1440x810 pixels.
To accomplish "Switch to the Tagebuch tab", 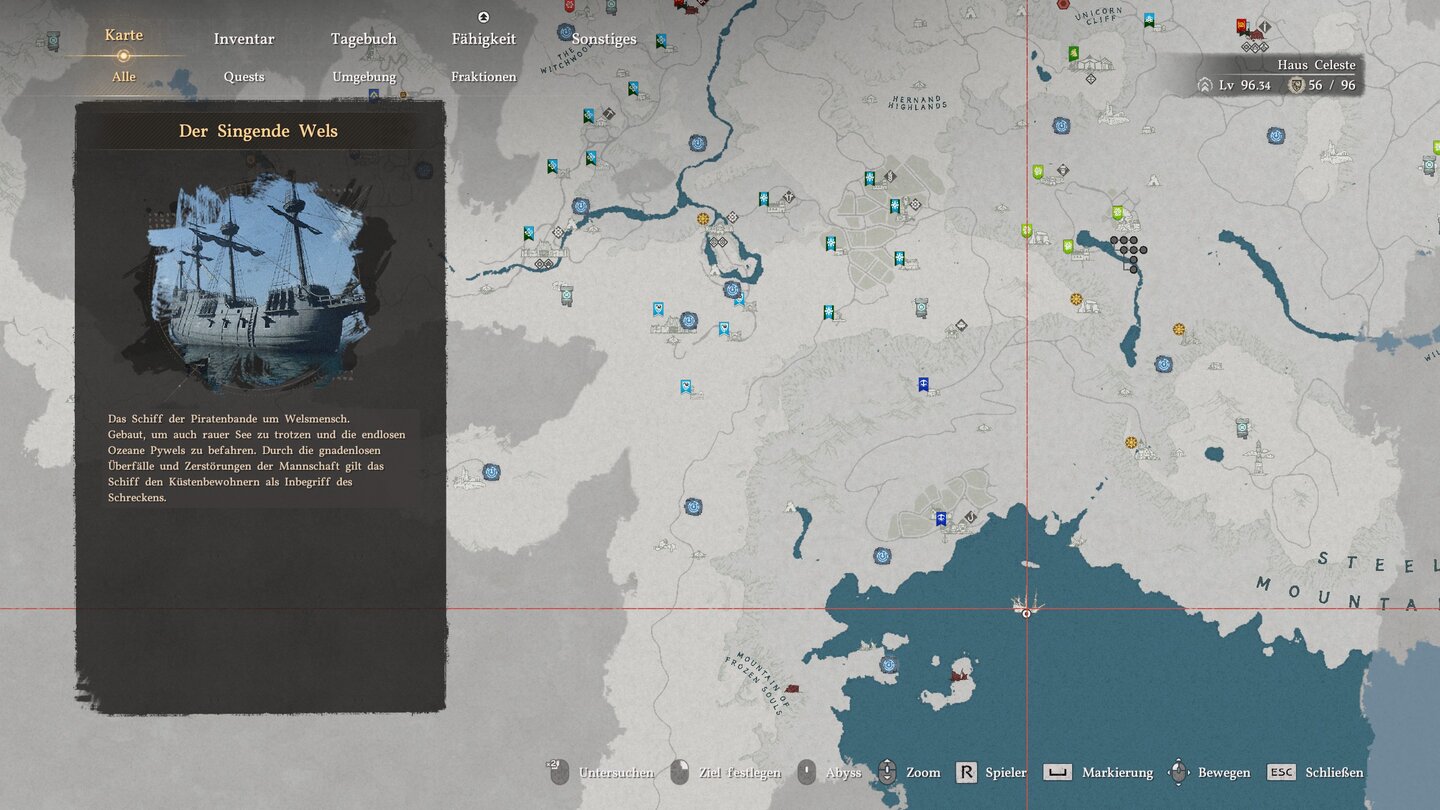I will (x=364, y=39).
